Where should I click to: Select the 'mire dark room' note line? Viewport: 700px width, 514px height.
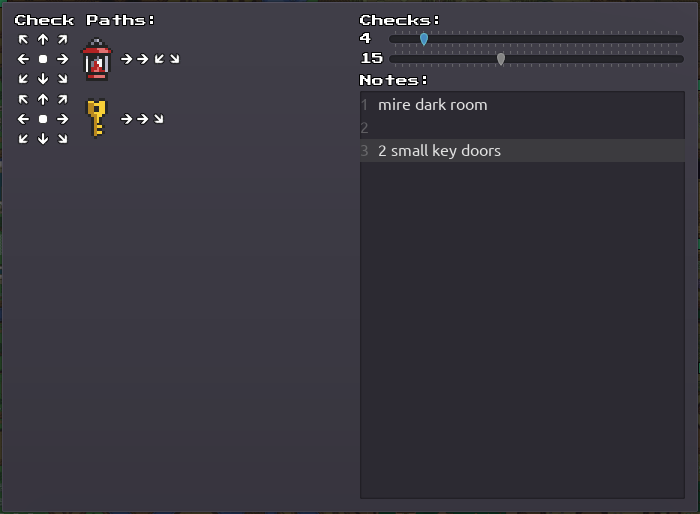[433, 105]
